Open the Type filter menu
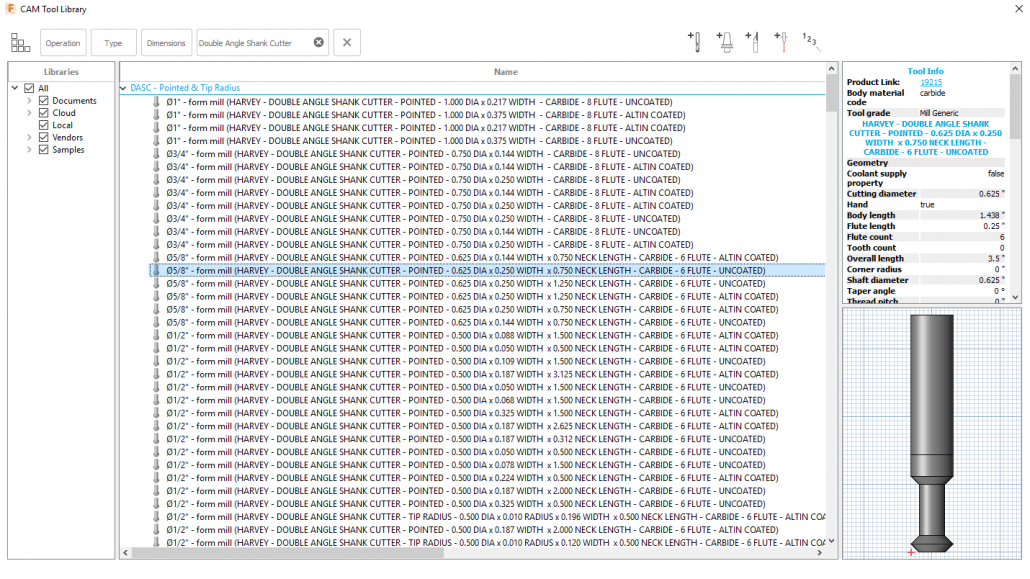The height and width of the screenshot is (579, 1030). click(113, 42)
